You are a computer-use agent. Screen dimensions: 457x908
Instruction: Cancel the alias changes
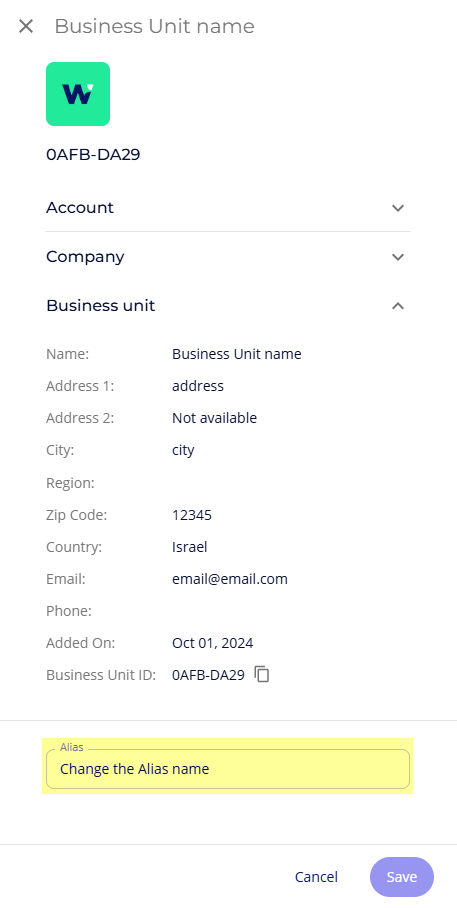(x=316, y=877)
